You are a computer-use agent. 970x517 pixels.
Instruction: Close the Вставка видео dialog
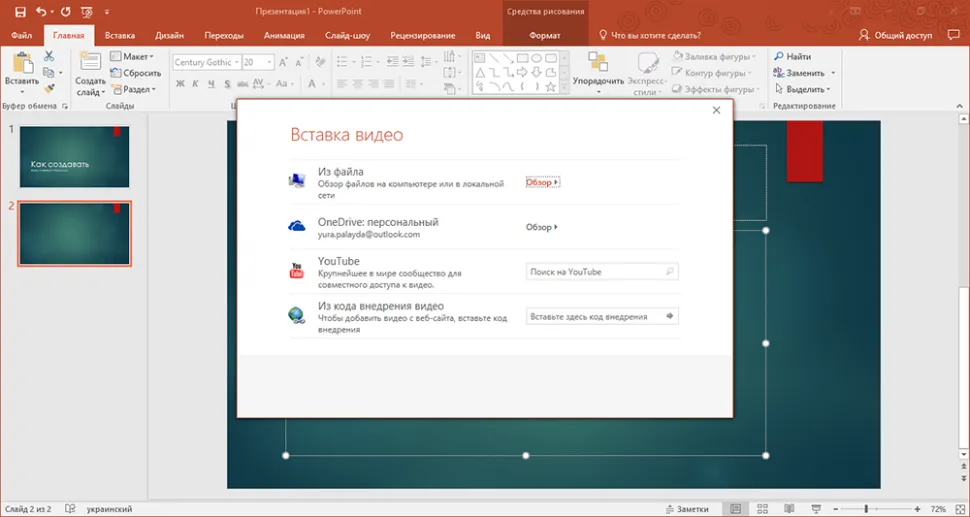coord(716,110)
